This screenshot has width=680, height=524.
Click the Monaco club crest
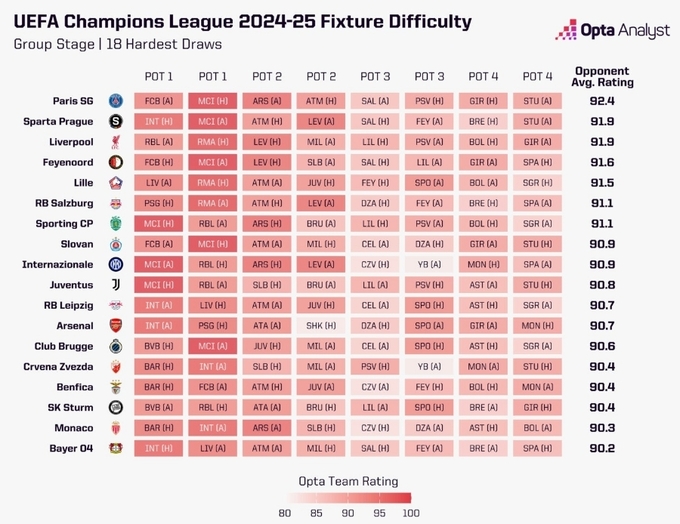click(116, 428)
